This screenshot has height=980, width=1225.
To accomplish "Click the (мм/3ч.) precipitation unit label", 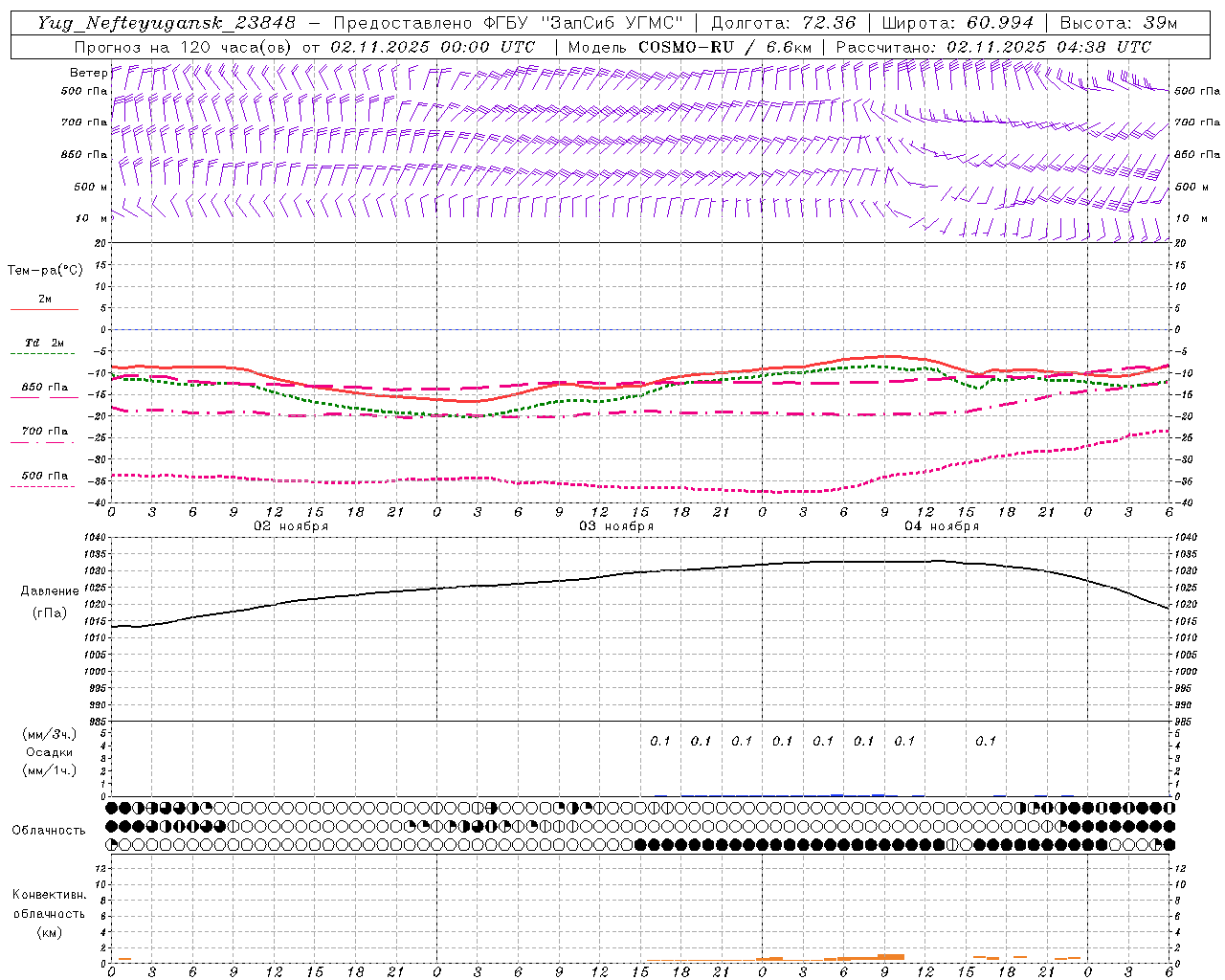I will tap(50, 734).
